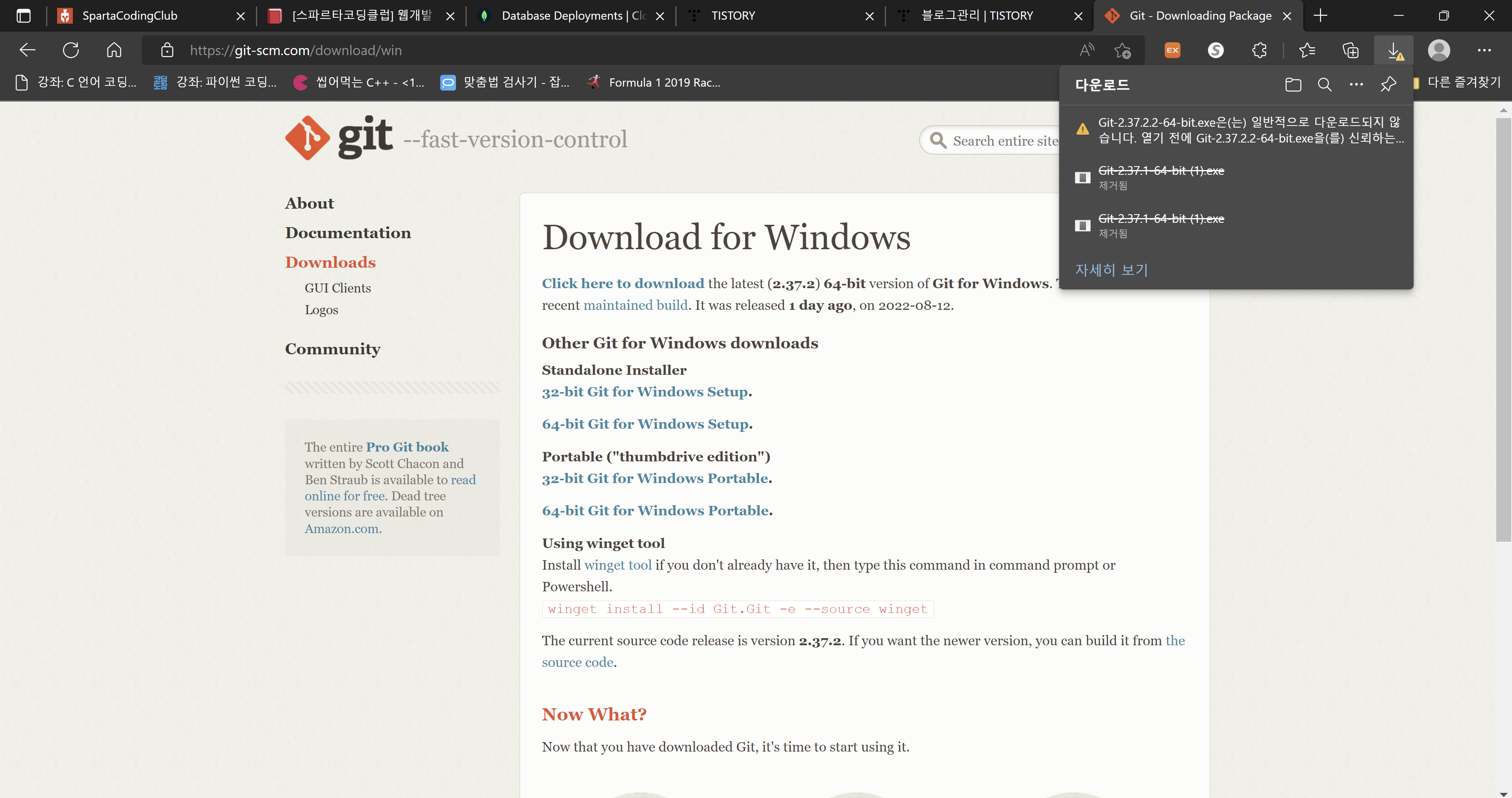Open the orange EX extension icon
Screen dimensions: 1512x798
tap(1172, 50)
